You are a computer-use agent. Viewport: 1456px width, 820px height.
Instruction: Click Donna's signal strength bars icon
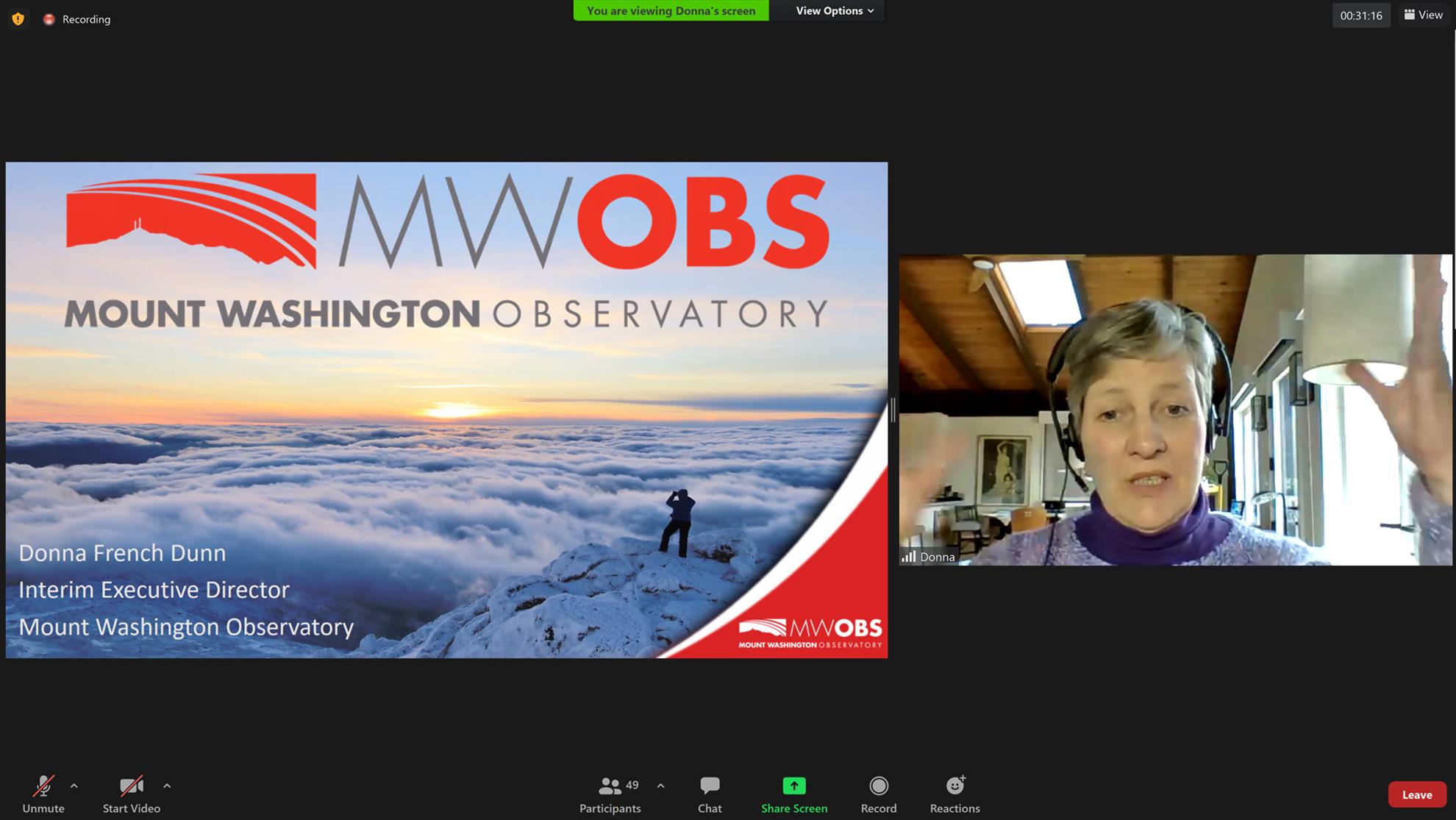pos(909,557)
